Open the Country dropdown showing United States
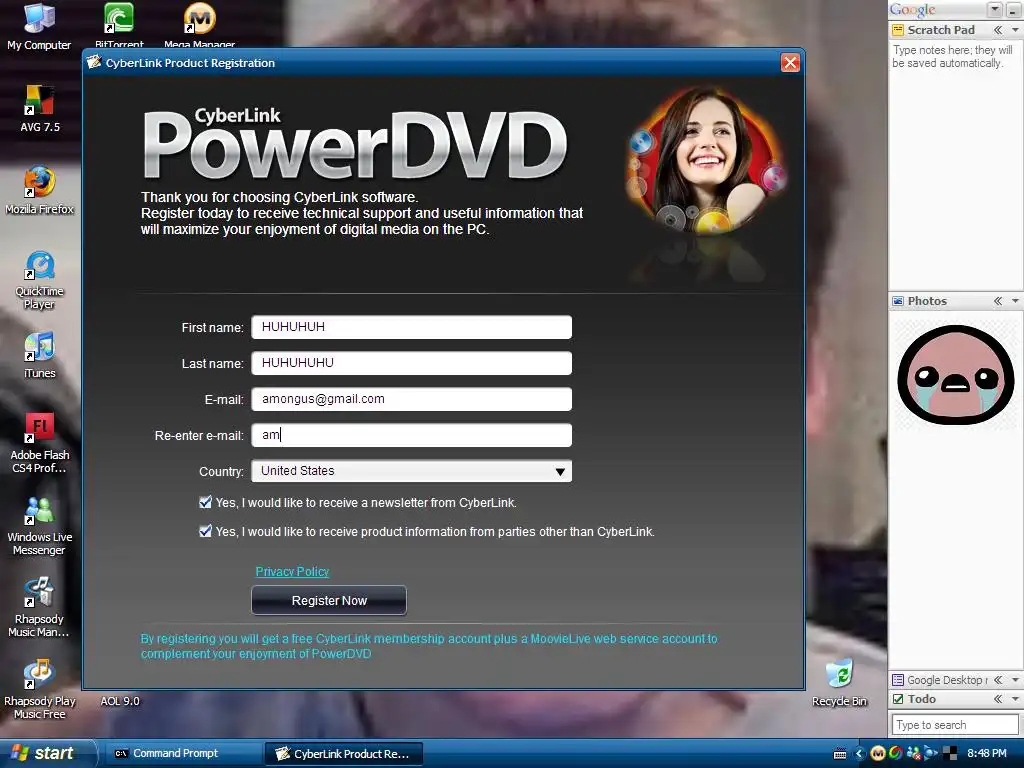The height and width of the screenshot is (768, 1024). [411, 471]
